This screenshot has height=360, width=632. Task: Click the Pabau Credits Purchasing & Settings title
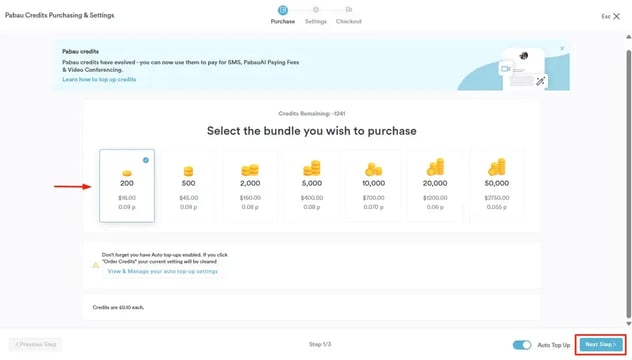pos(60,15)
